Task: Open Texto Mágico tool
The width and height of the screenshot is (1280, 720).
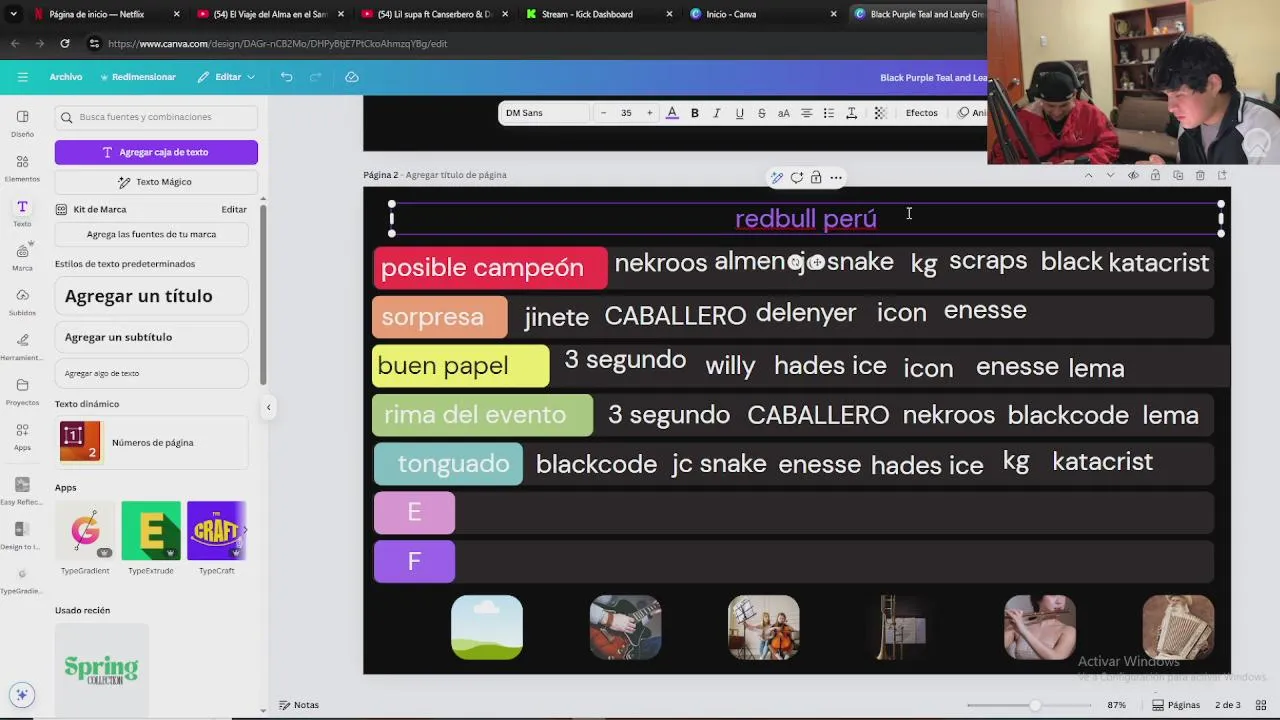Action: (x=156, y=182)
